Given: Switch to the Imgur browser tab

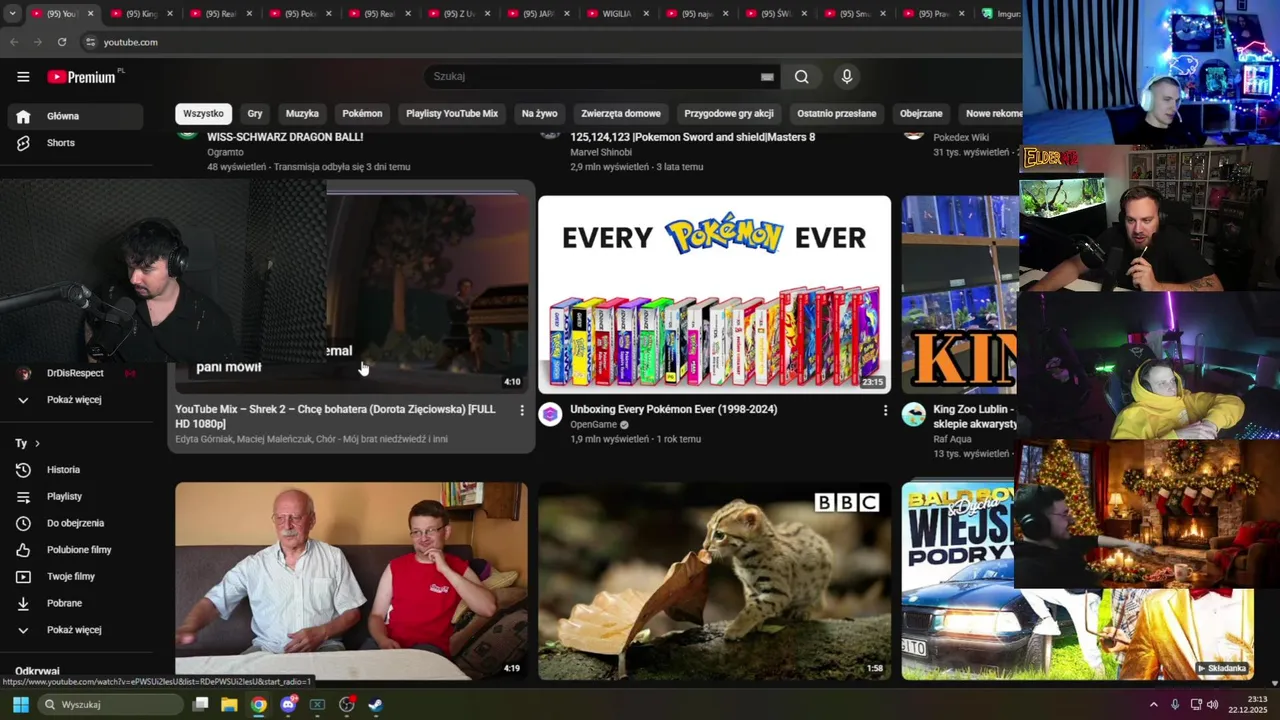Looking at the screenshot, I should (1000, 14).
